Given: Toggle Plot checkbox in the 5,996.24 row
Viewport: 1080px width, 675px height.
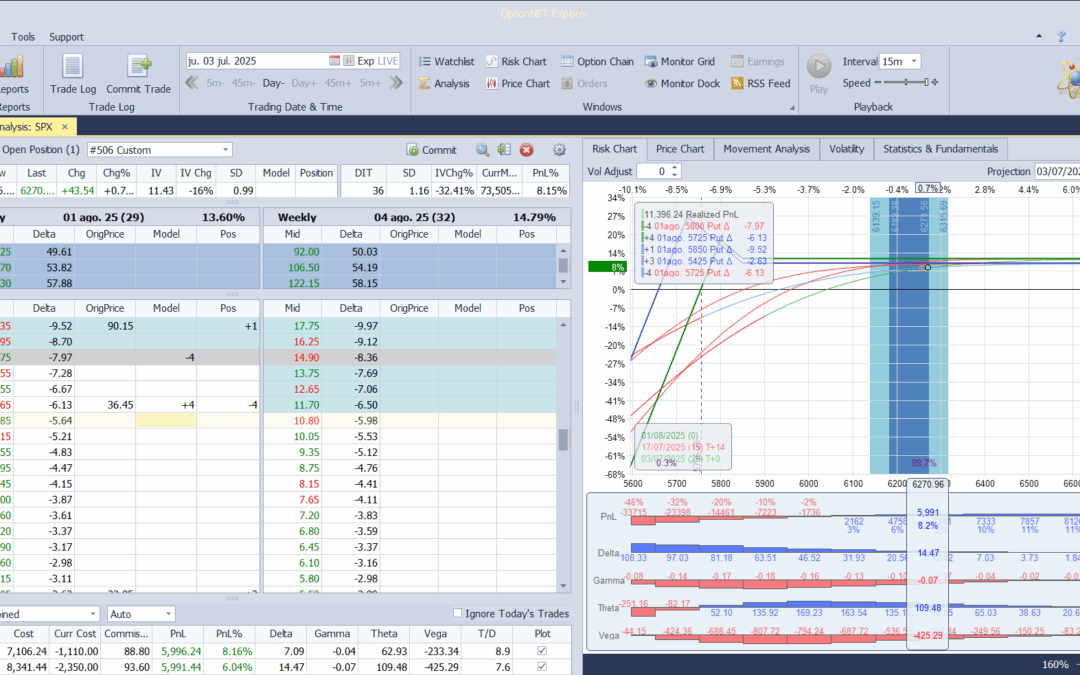Looking at the screenshot, I should (x=542, y=651).
